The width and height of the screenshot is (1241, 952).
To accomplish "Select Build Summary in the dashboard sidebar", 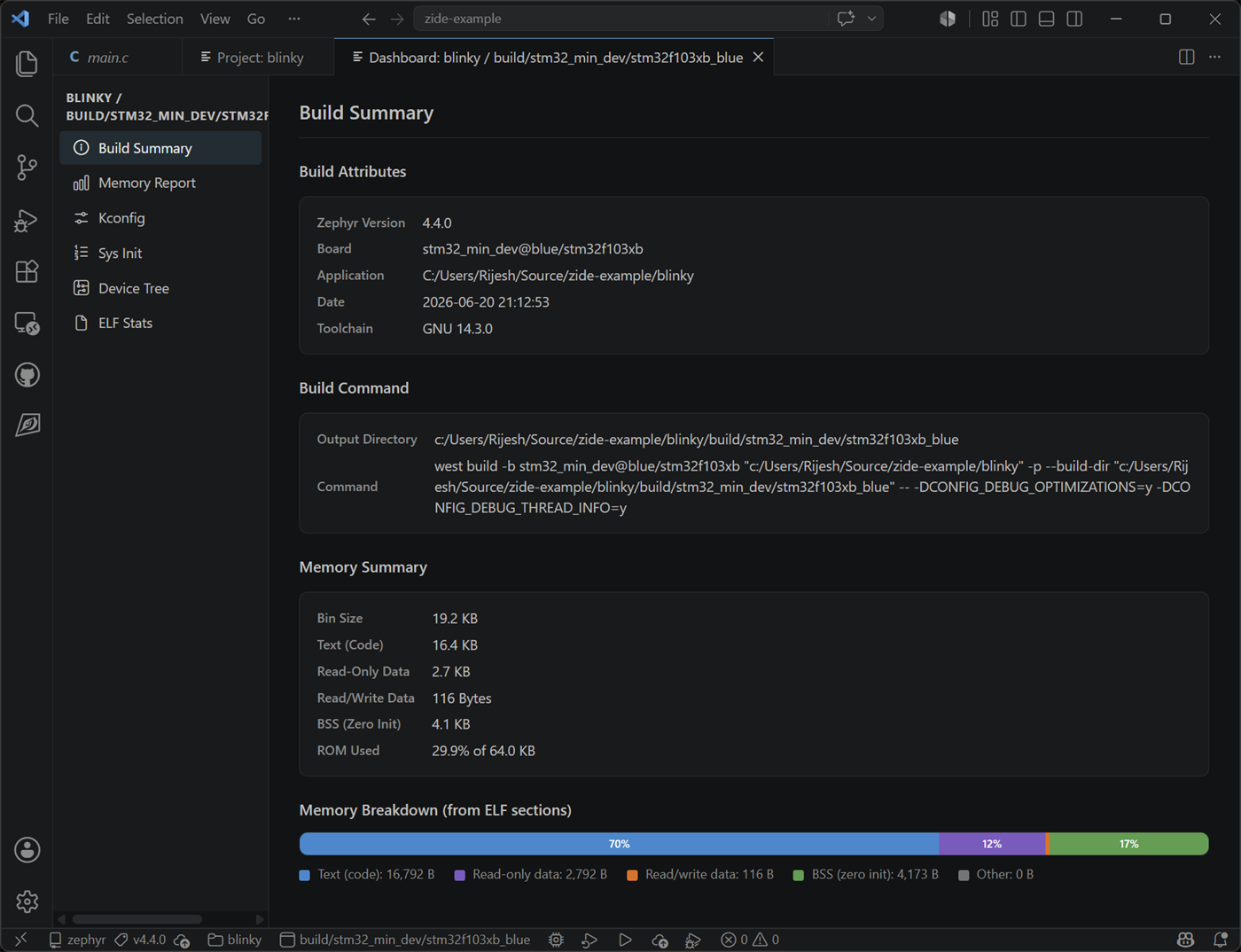I will tap(160, 148).
